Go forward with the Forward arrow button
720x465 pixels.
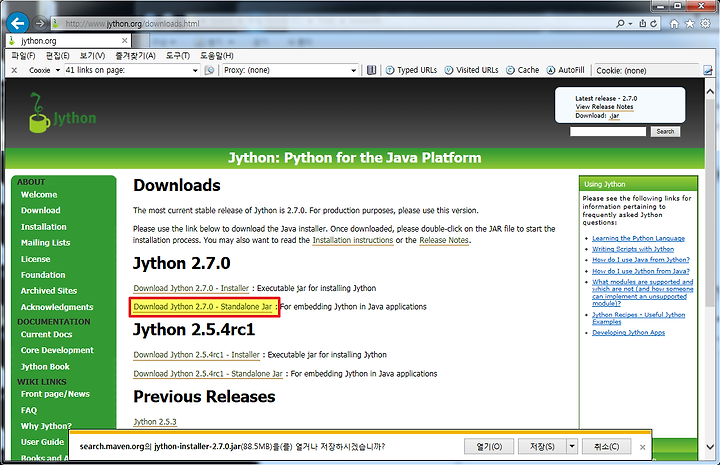(40, 23)
